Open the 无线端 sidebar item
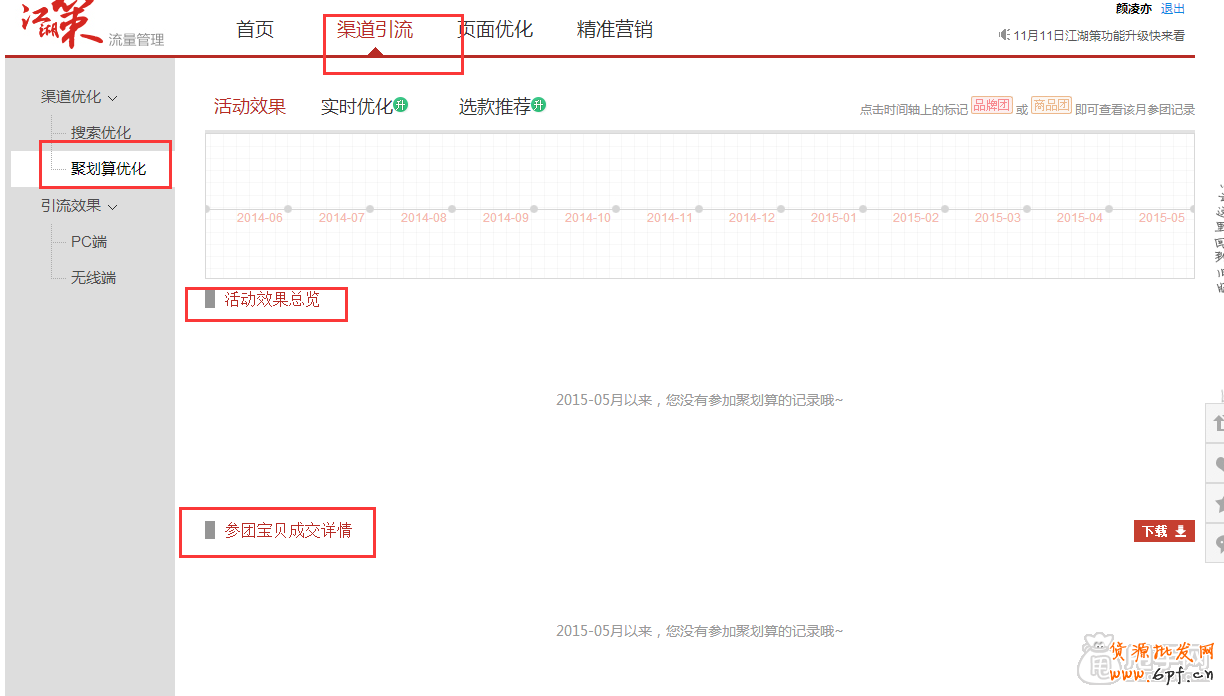 [x=93, y=278]
